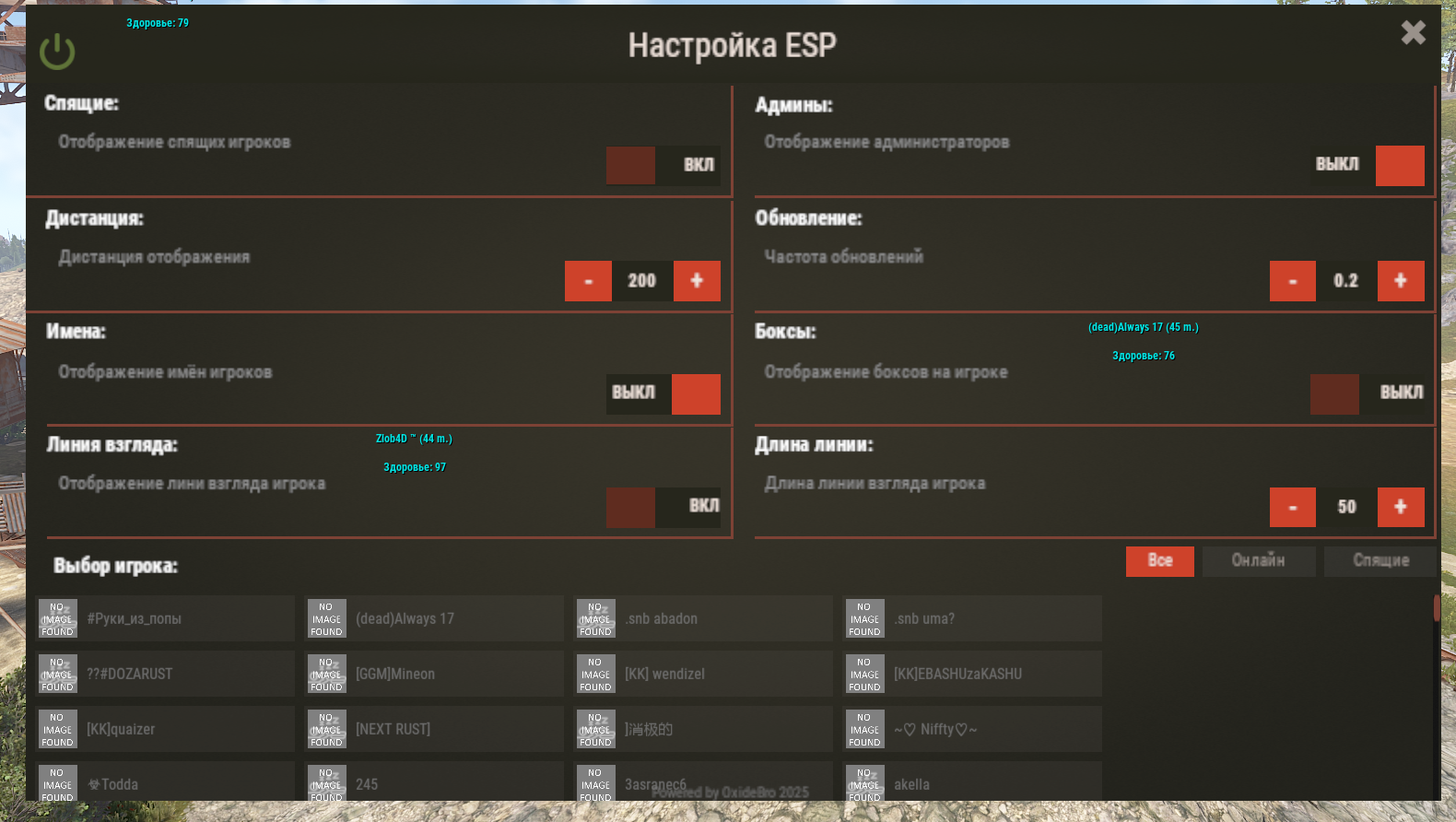The width and height of the screenshot is (1456, 822).
Task: Toggle player names display switch
Action: [x=663, y=393]
